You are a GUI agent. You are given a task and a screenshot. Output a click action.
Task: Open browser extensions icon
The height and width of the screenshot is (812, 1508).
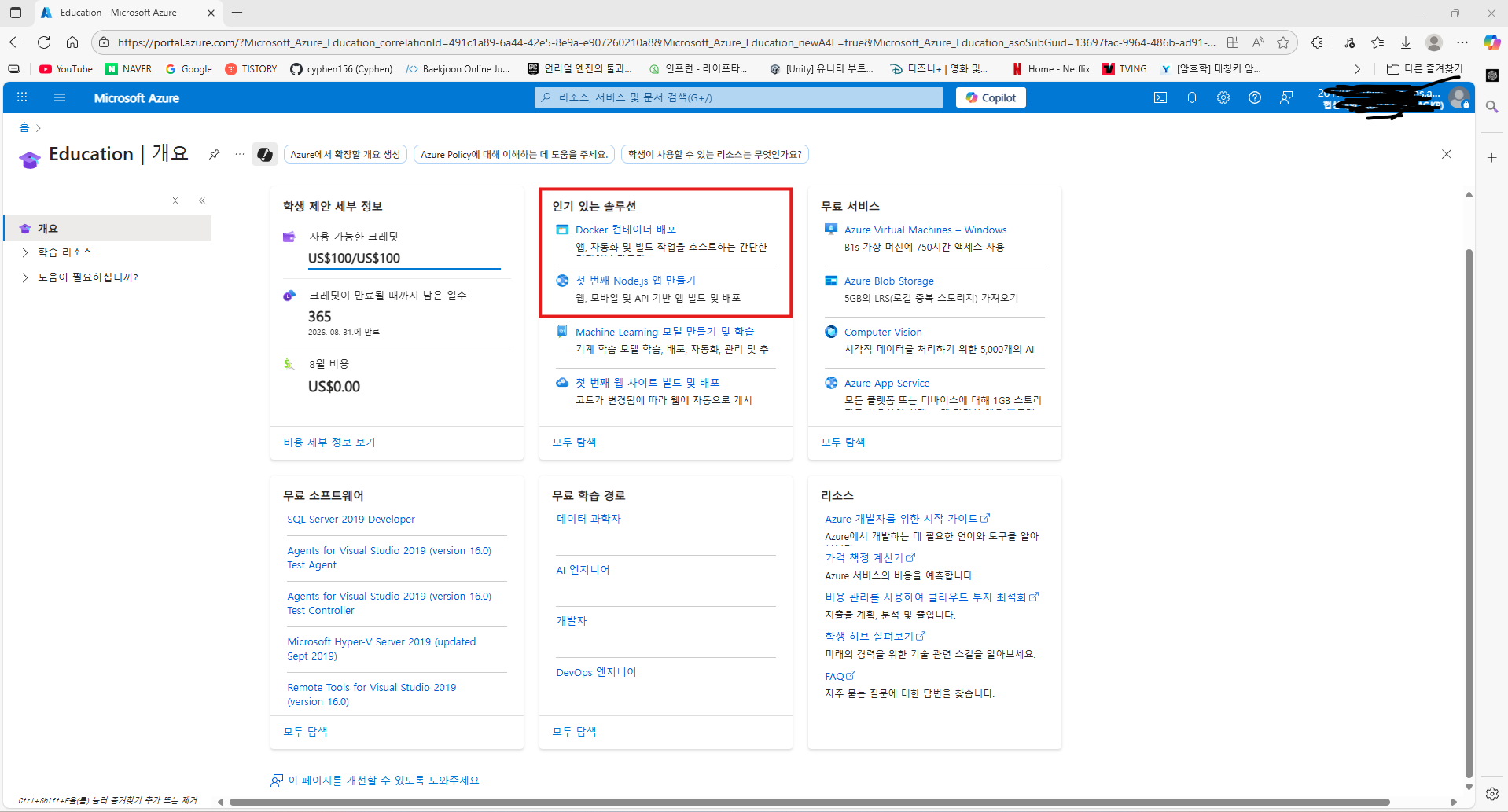click(x=1317, y=42)
